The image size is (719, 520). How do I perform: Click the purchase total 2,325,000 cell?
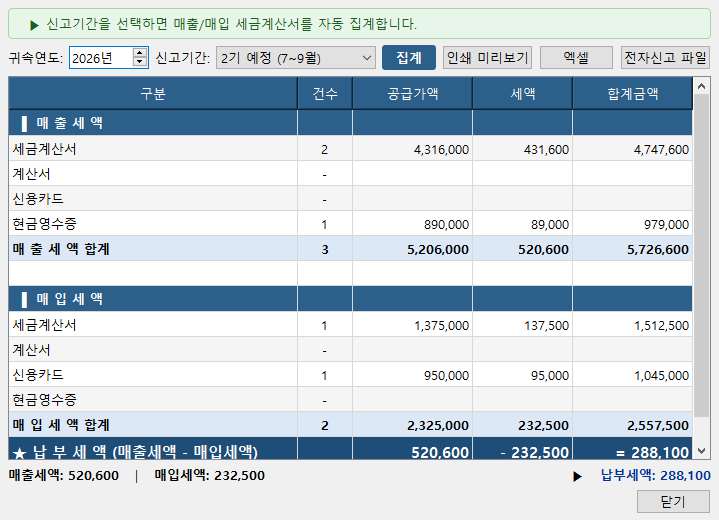pyautogui.click(x=412, y=425)
